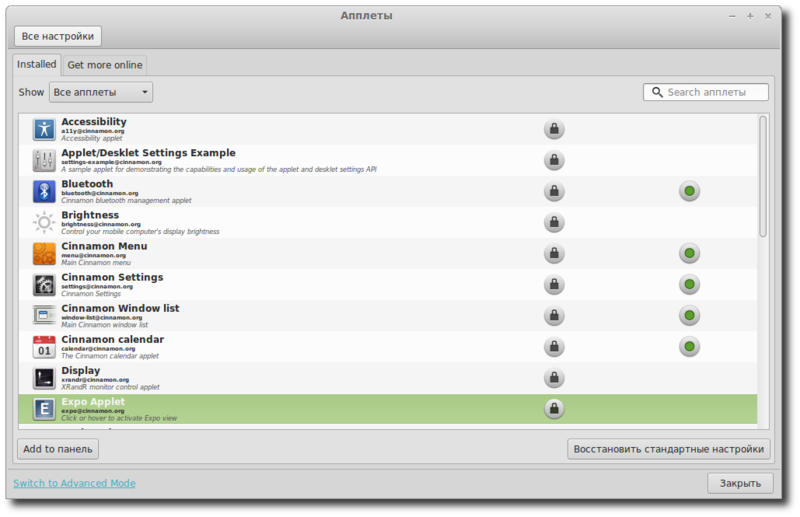Click the lock icon in Cinnamon Menu row
800x517 pixels.
click(554, 254)
